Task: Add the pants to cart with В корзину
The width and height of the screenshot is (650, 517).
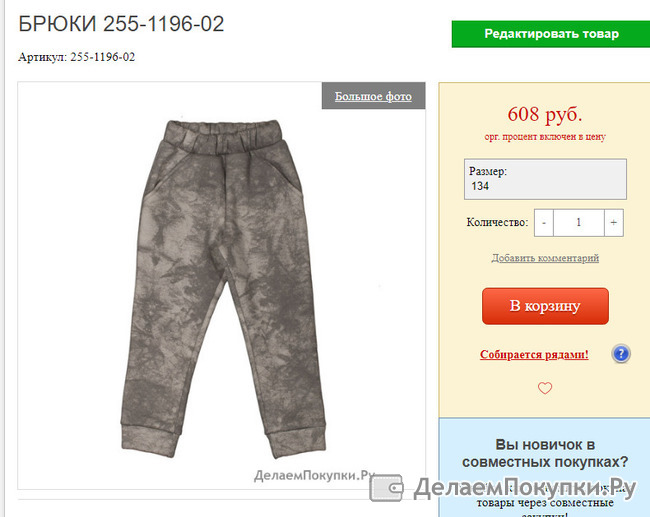Action: click(x=545, y=306)
